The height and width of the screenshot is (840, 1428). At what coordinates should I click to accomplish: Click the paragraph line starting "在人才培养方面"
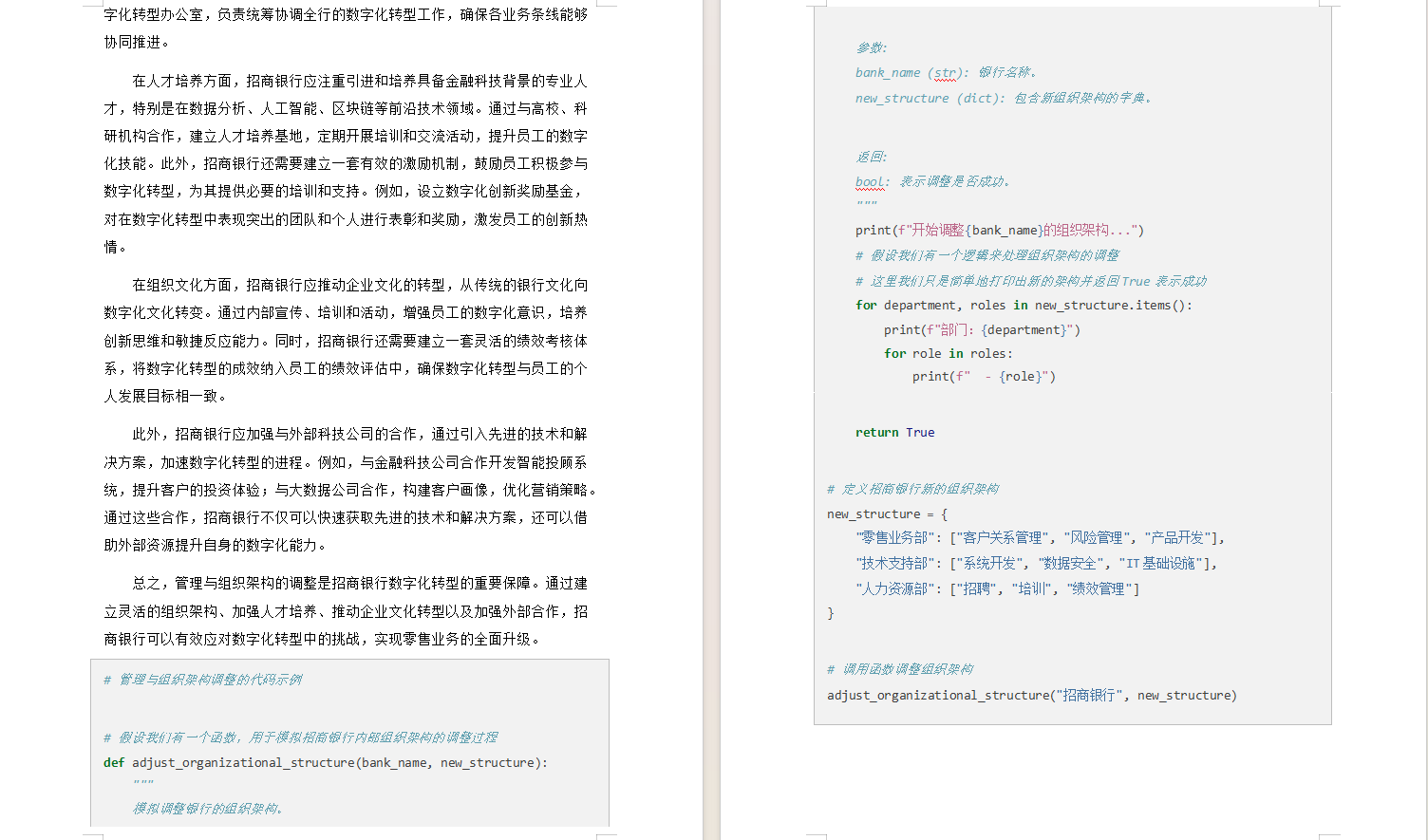[360, 81]
